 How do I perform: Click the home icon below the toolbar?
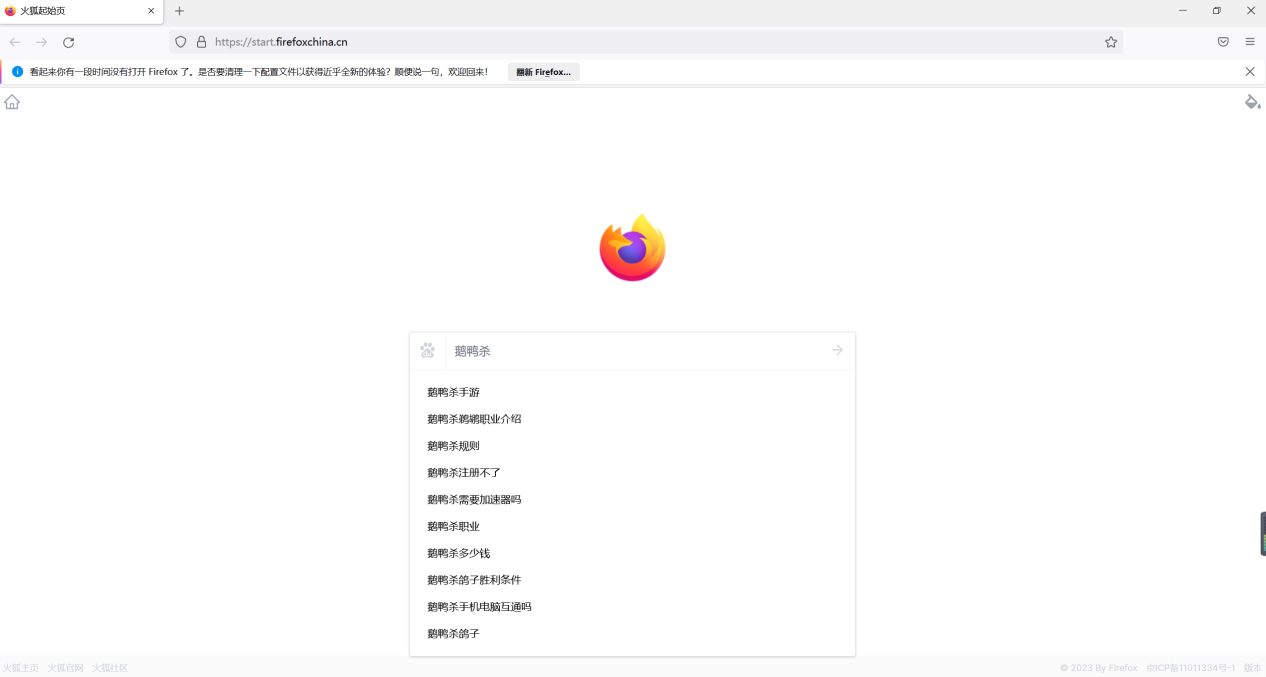tap(12, 101)
